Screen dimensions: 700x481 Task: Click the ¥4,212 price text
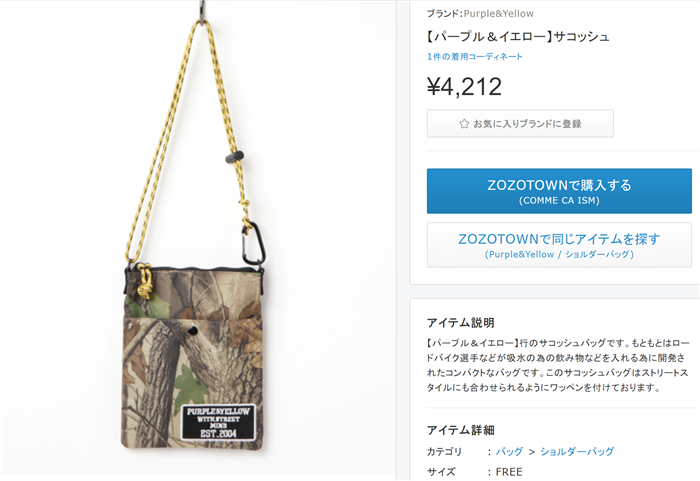pyautogui.click(x=464, y=87)
